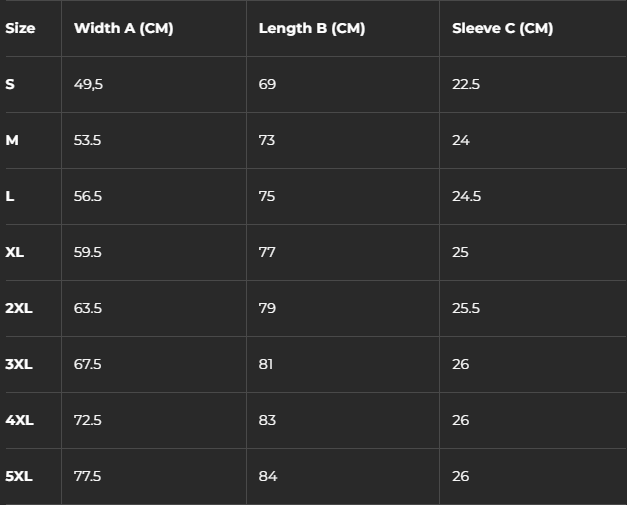The width and height of the screenshot is (627, 505).
Task: Click the 79 length value for 2XL
Action: click(267, 308)
